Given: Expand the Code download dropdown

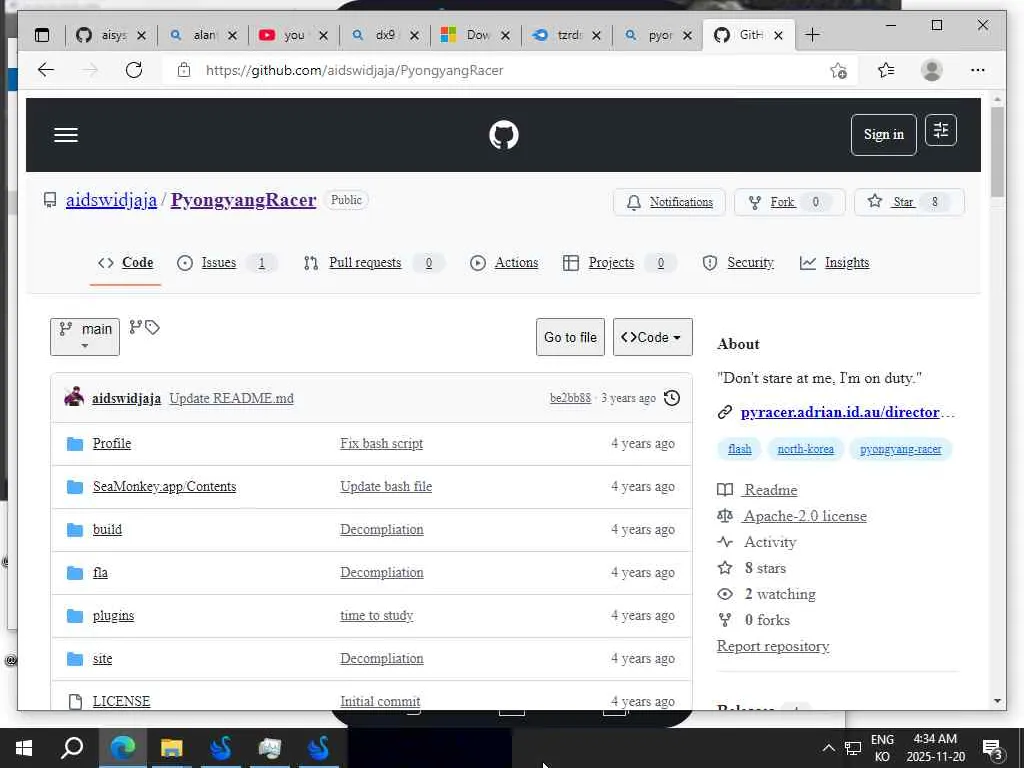Looking at the screenshot, I should [652, 337].
